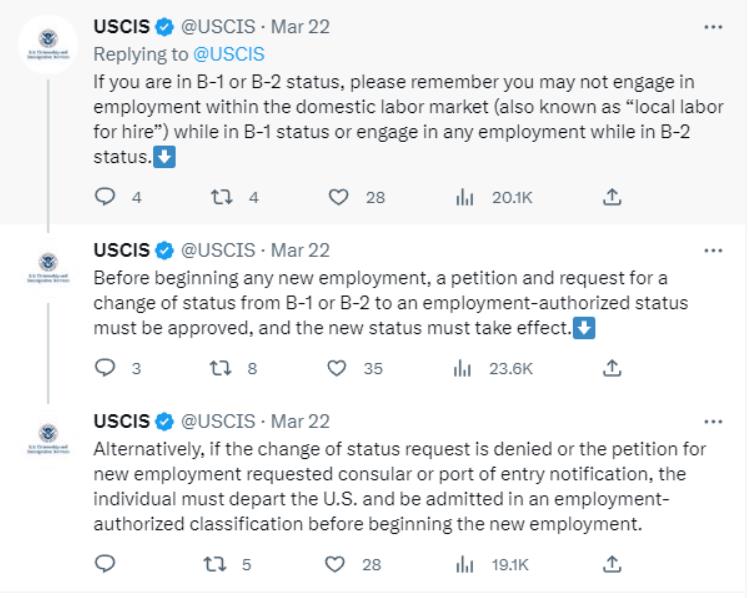Open more options for the first tweet
Viewport: 749px width, 598px height.
click(713, 27)
